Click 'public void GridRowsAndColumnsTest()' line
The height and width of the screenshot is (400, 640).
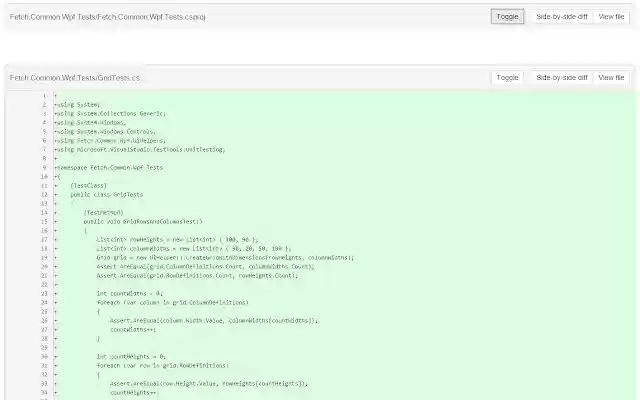(143, 222)
